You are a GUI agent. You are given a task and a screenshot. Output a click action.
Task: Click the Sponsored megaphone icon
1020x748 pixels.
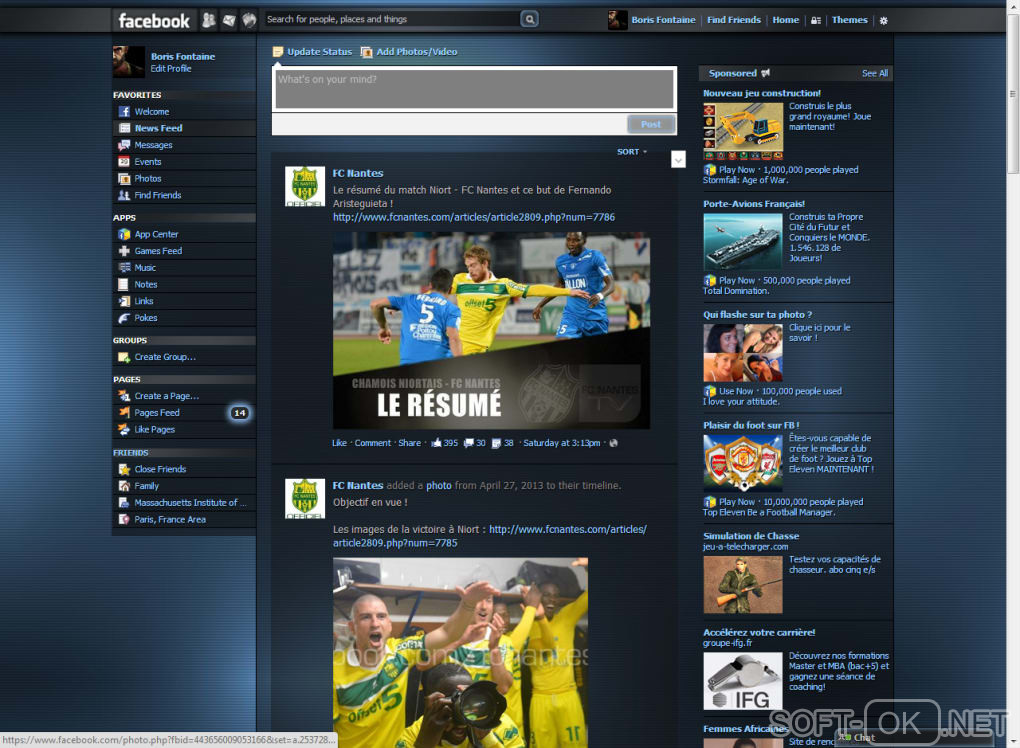coord(766,73)
